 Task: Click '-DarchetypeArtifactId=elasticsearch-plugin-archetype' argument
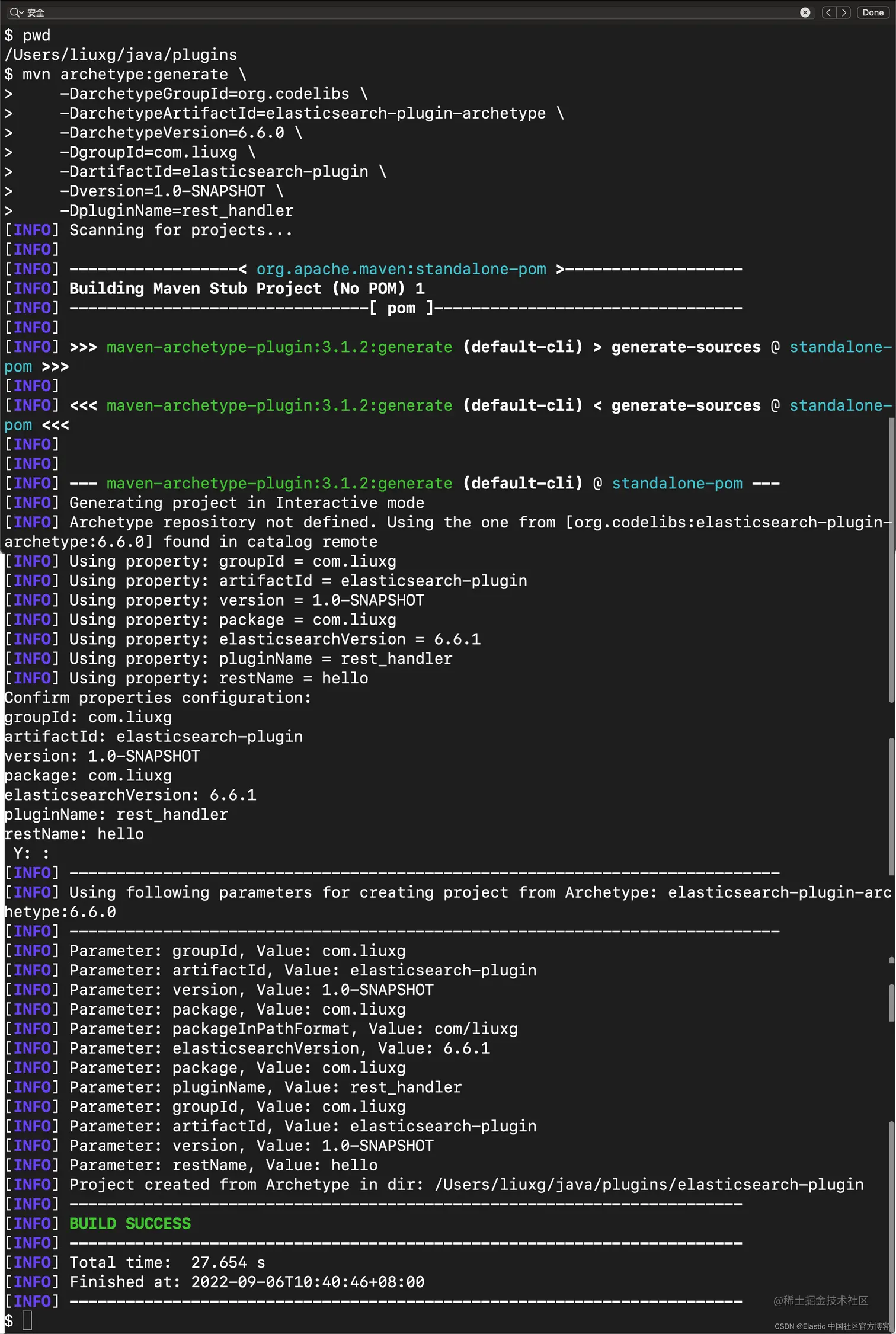(x=303, y=113)
